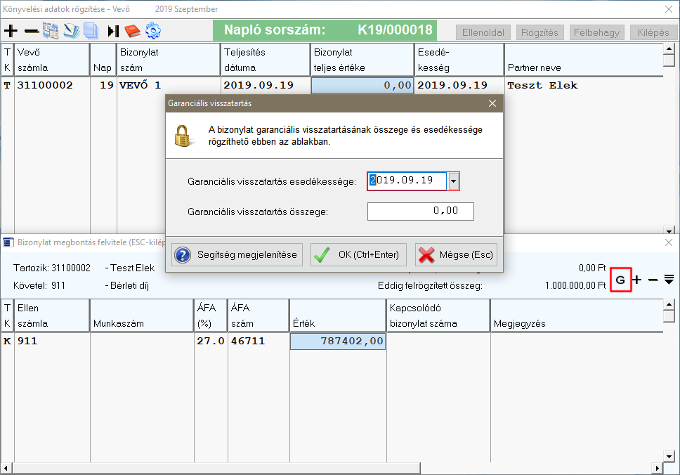The width and height of the screenshot is (680, 475).
Task: Open the blue gear settings icon
Action: (153, 31)
